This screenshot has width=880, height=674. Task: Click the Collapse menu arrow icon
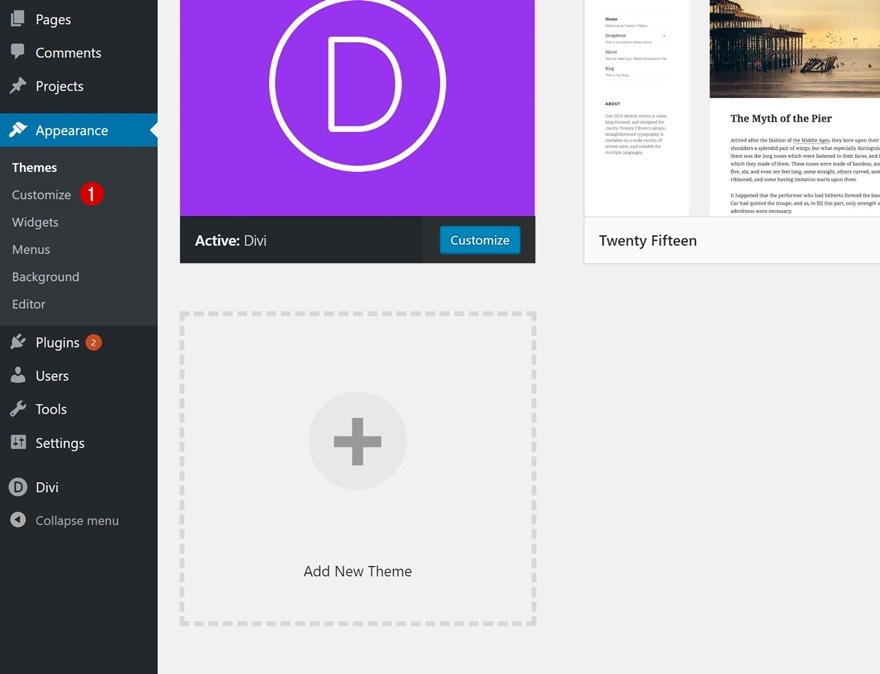pos(18,520)
